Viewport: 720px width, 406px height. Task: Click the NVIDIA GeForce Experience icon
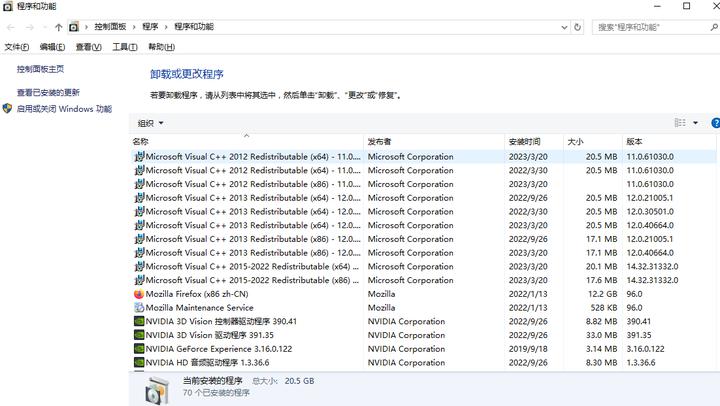click(139, 349)
